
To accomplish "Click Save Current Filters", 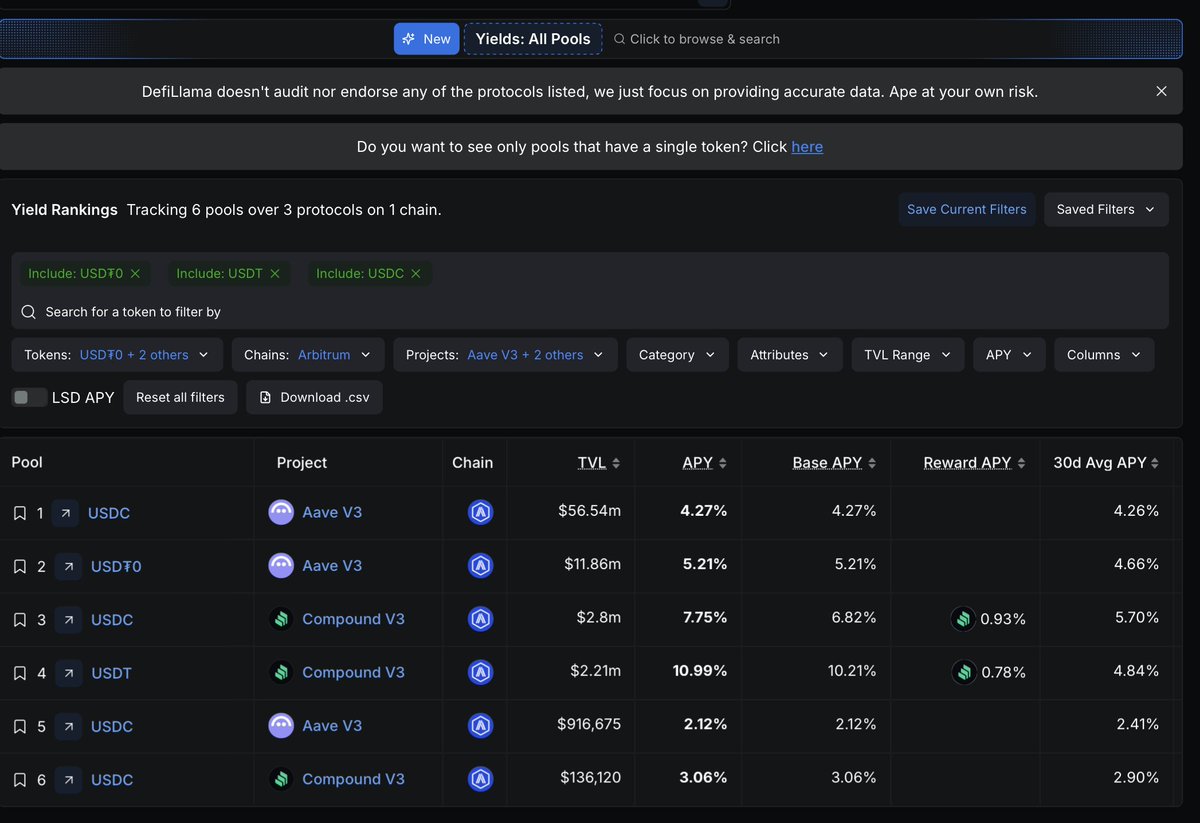I will pos(967,209).
